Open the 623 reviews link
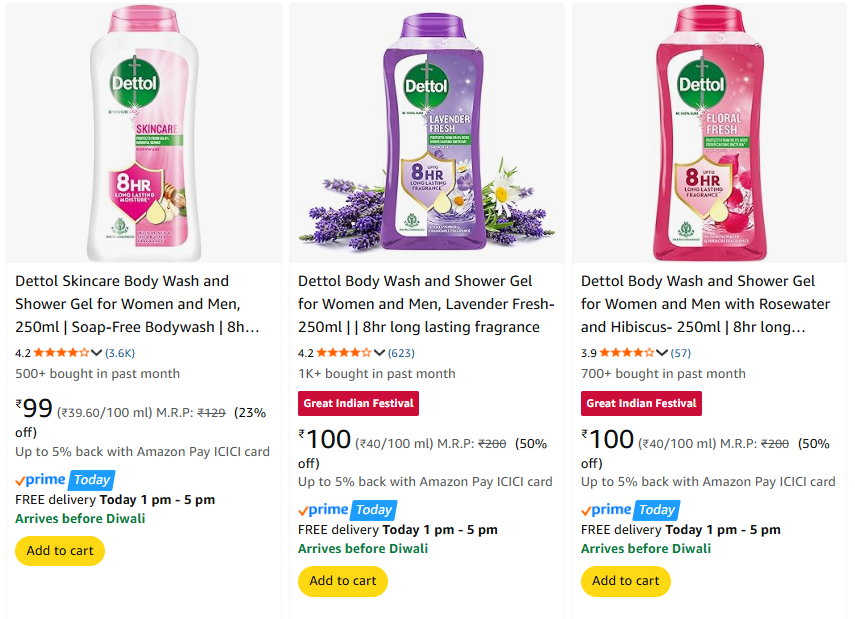This screenshot has width=855, height=619. [401, 353]
